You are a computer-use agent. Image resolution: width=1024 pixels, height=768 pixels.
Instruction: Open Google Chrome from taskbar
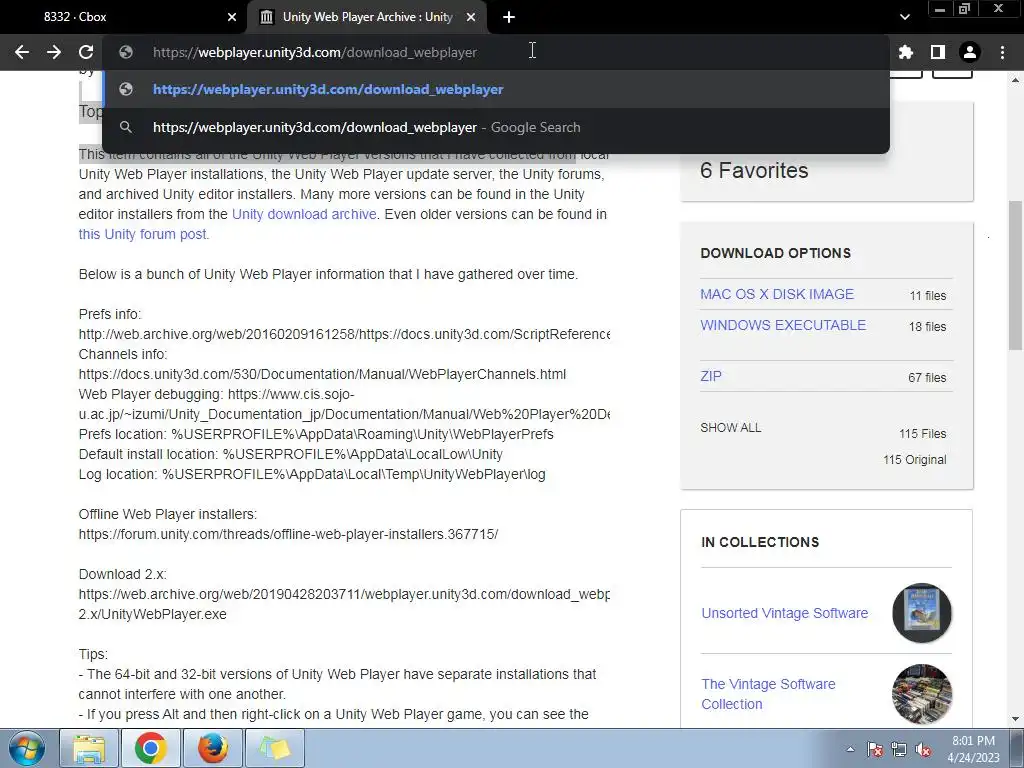(150, 748)
